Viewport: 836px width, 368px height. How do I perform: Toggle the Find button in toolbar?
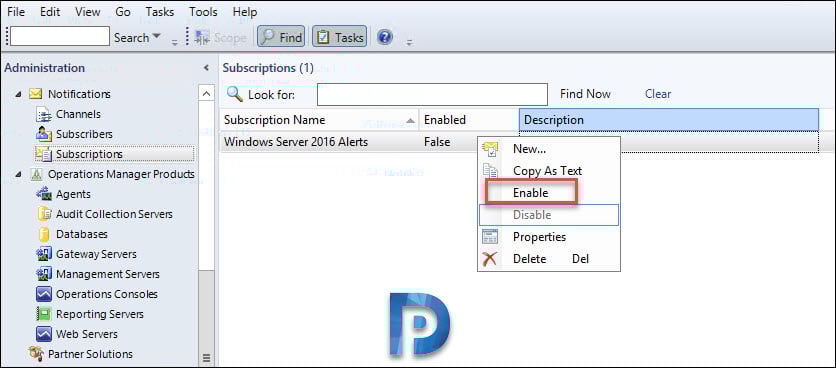[x=281, y=37]
